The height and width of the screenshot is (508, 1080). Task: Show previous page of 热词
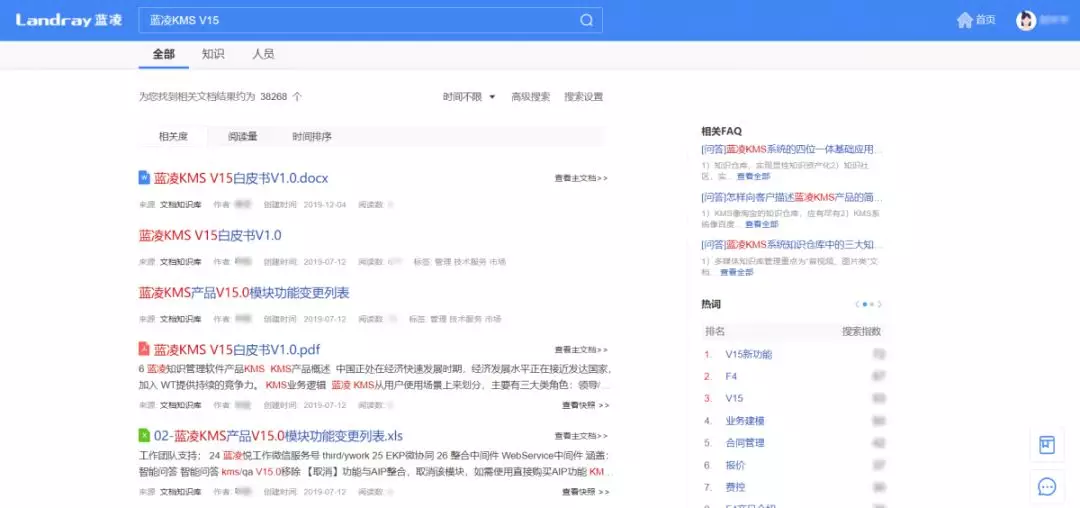[x=857, y=304]
